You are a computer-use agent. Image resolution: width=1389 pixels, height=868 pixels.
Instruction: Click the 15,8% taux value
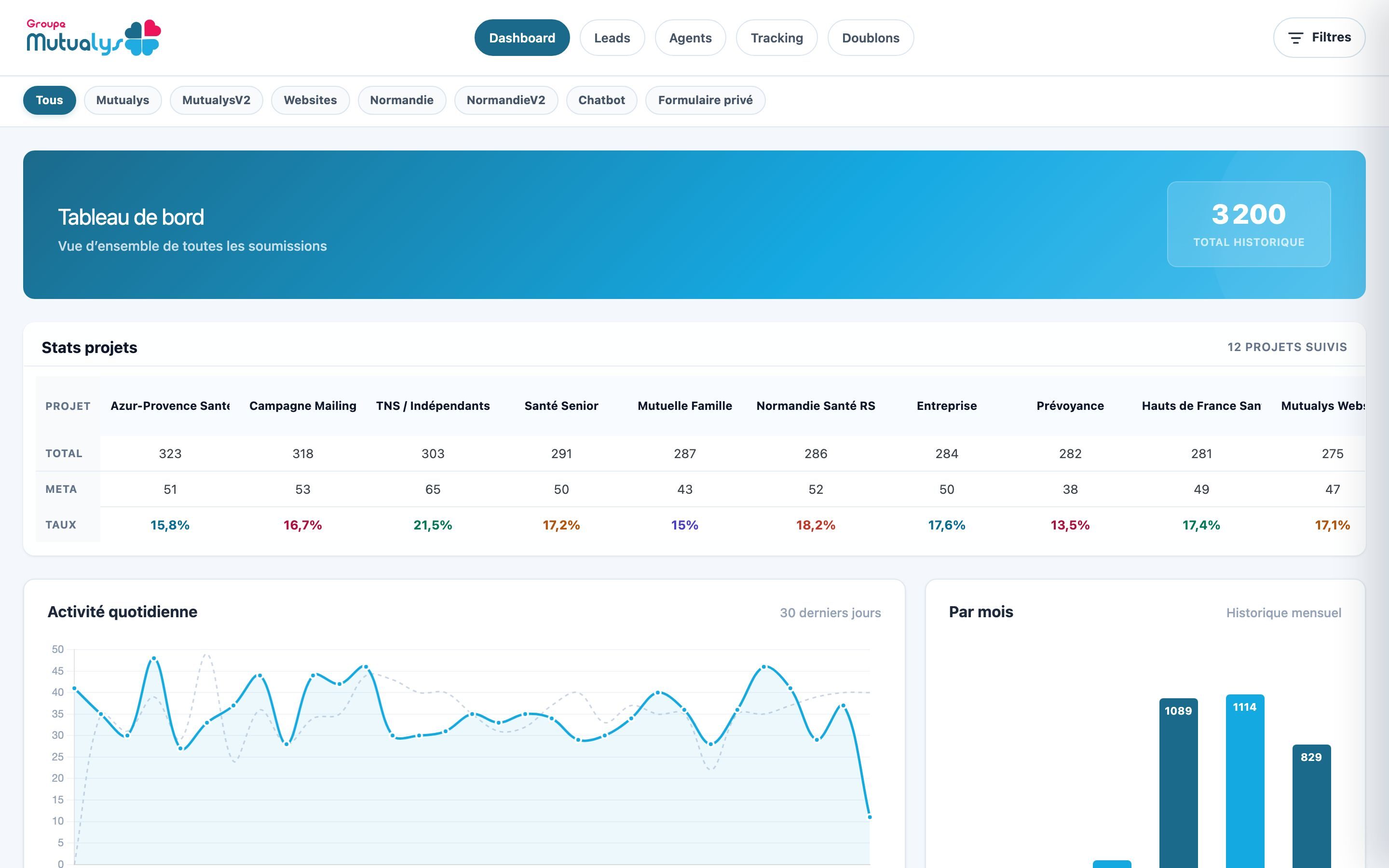tap(170, 525)
